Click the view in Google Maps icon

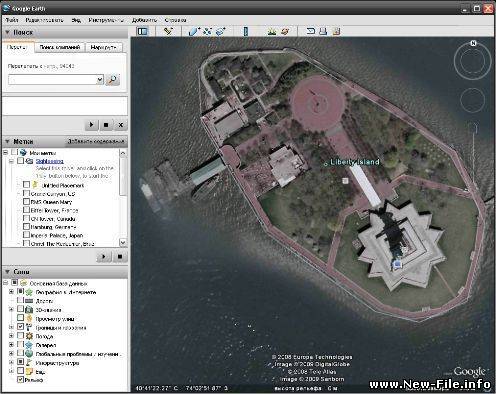click(336, 31)
